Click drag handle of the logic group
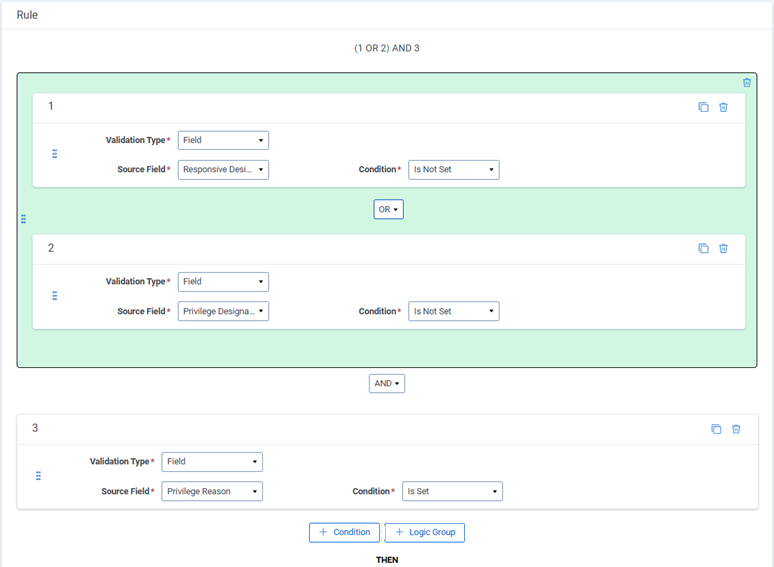Image resolution: width=774 pixels, height=567 pixels. pyautogui.click(x=23, y=219)
